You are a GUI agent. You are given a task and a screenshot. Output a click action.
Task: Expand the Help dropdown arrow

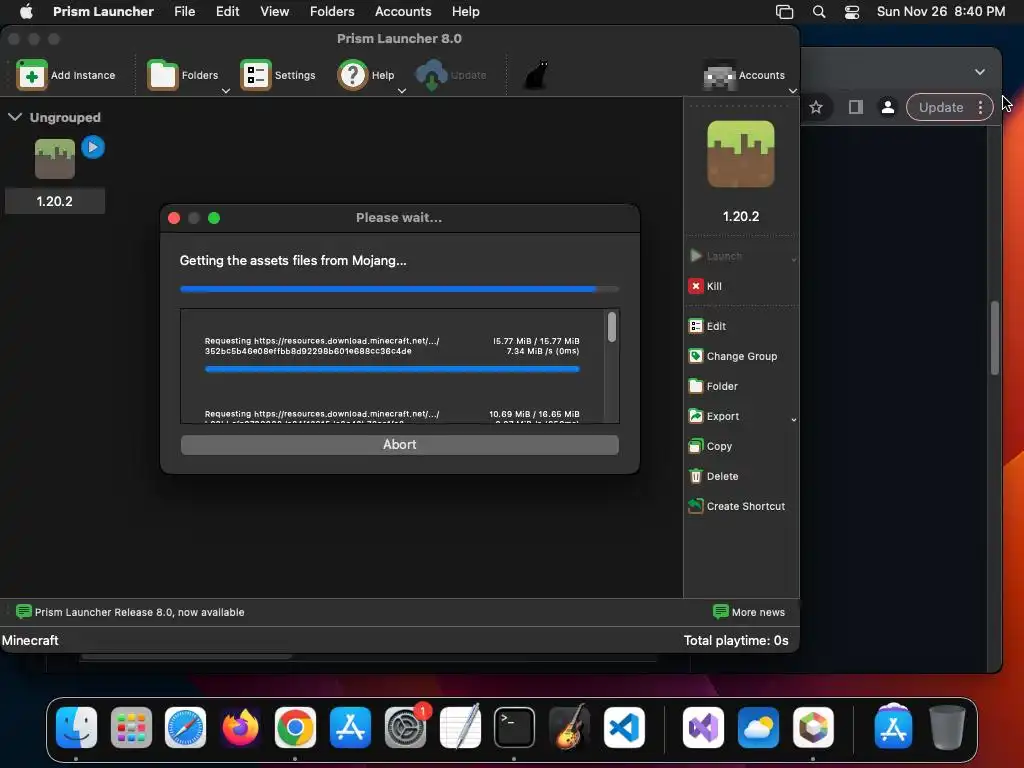(x=402, y=91)
